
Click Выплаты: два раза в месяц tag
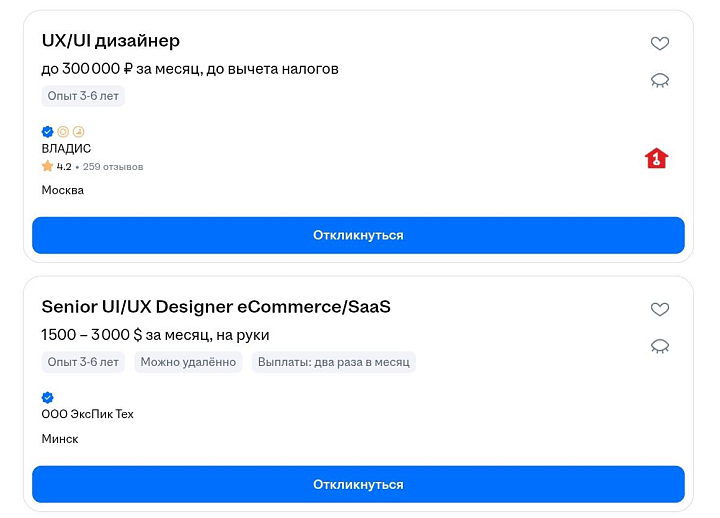pyautogui.click(x=333, y=362)
